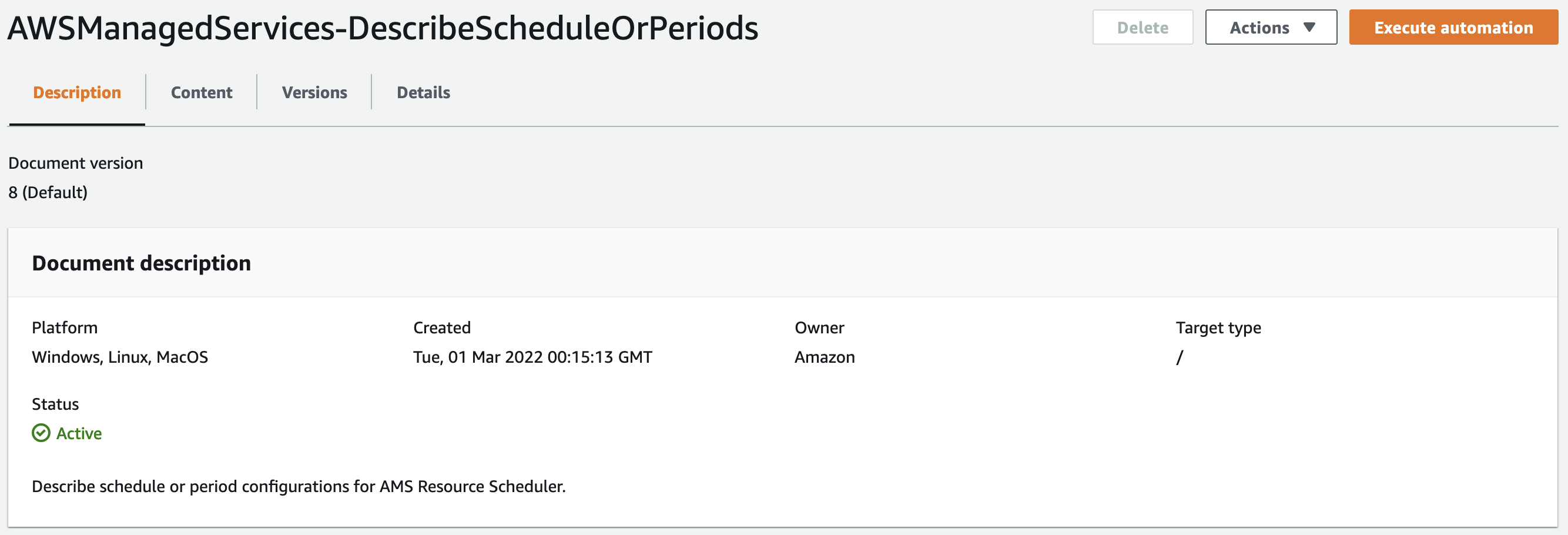Click the Owner value Amazon
1568x535 pixels.
point(824,357)
